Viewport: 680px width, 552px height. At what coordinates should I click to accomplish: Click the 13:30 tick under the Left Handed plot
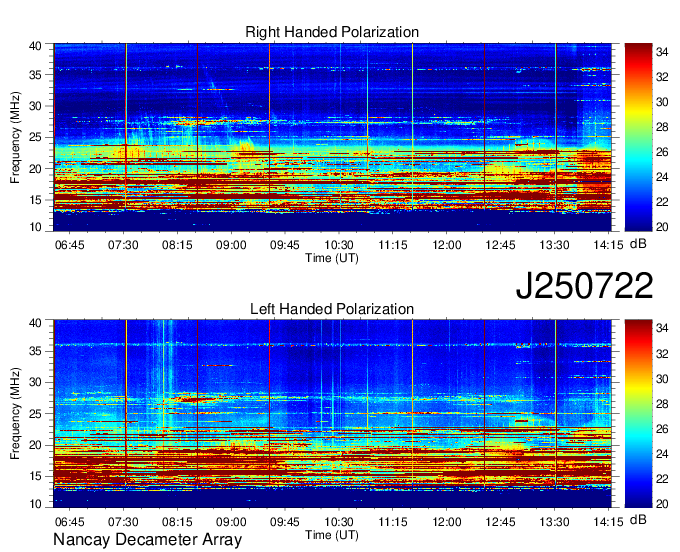pos(554,522)
